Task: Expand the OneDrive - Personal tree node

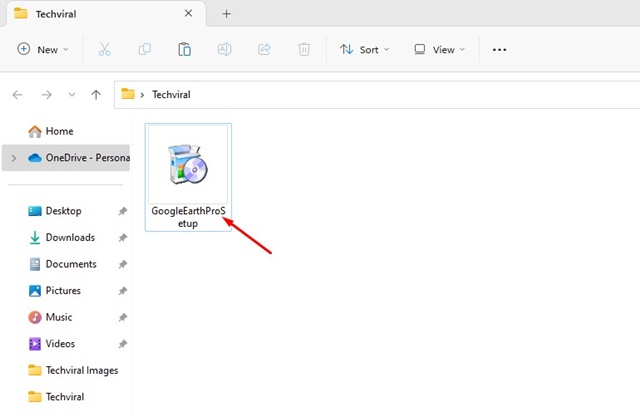Action: [x=14, y=158]
